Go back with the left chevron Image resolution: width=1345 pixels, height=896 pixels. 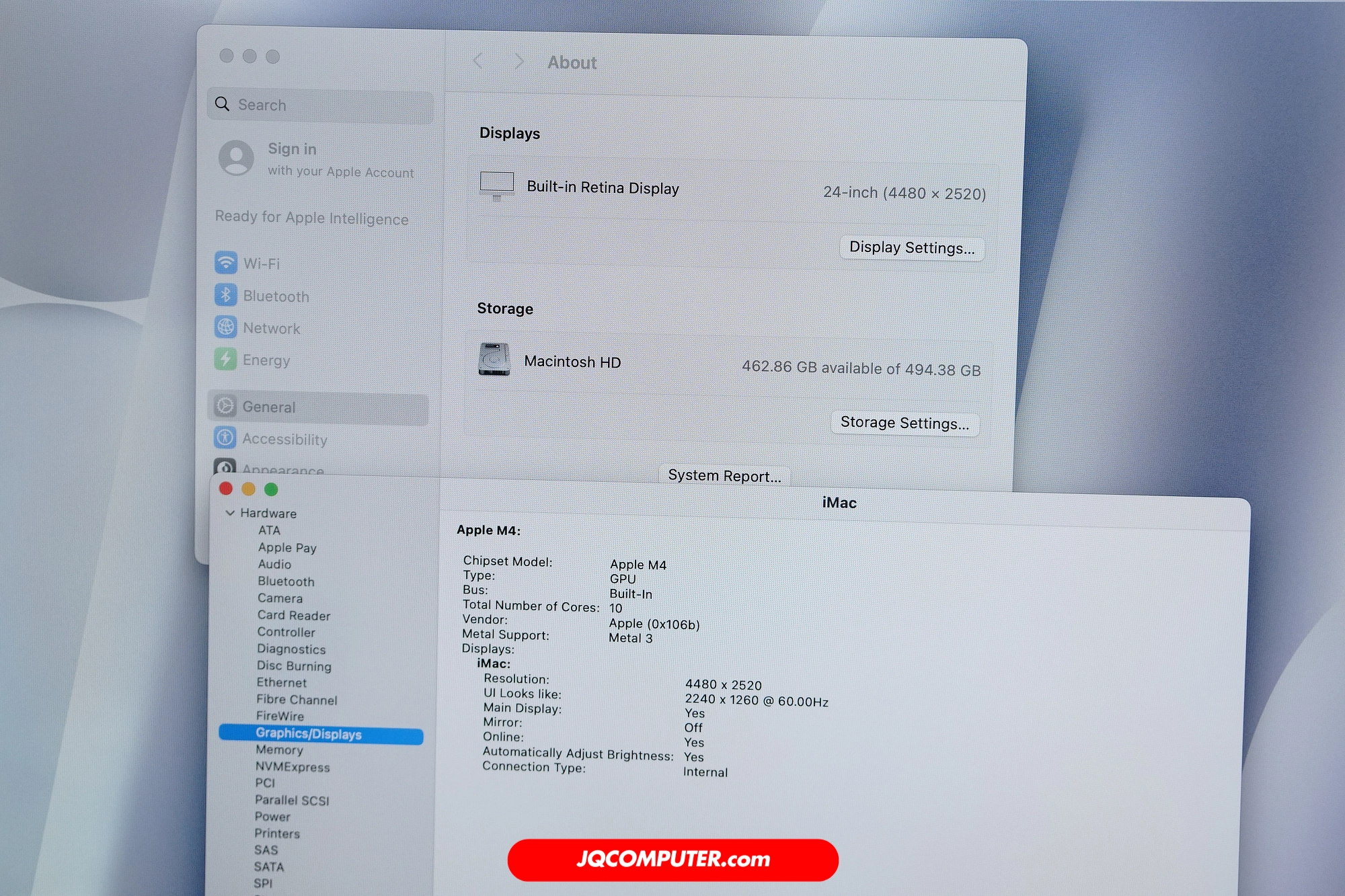pyautogui.click(x=478, y=61)
